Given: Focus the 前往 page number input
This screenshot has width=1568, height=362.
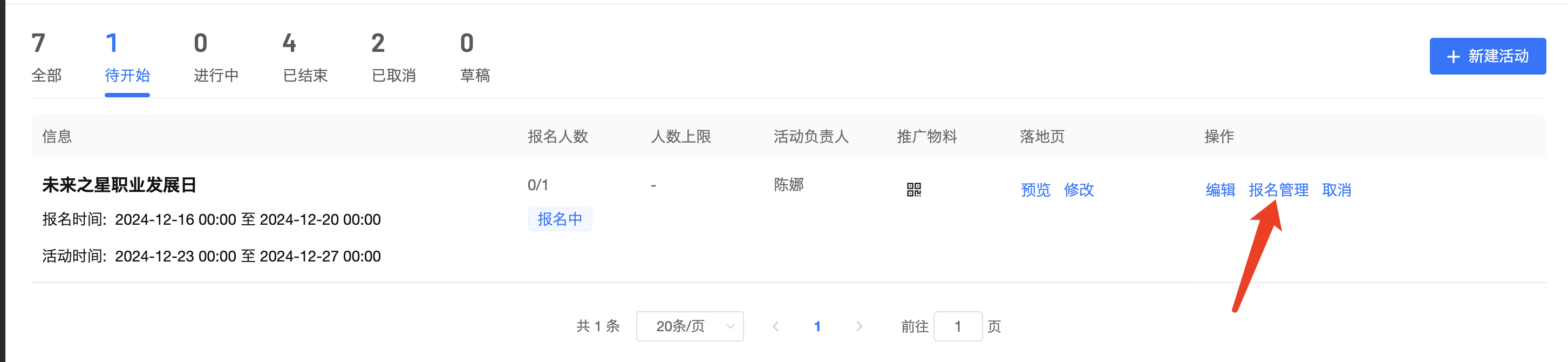Looking at the screenshot, I should [958, 326].
